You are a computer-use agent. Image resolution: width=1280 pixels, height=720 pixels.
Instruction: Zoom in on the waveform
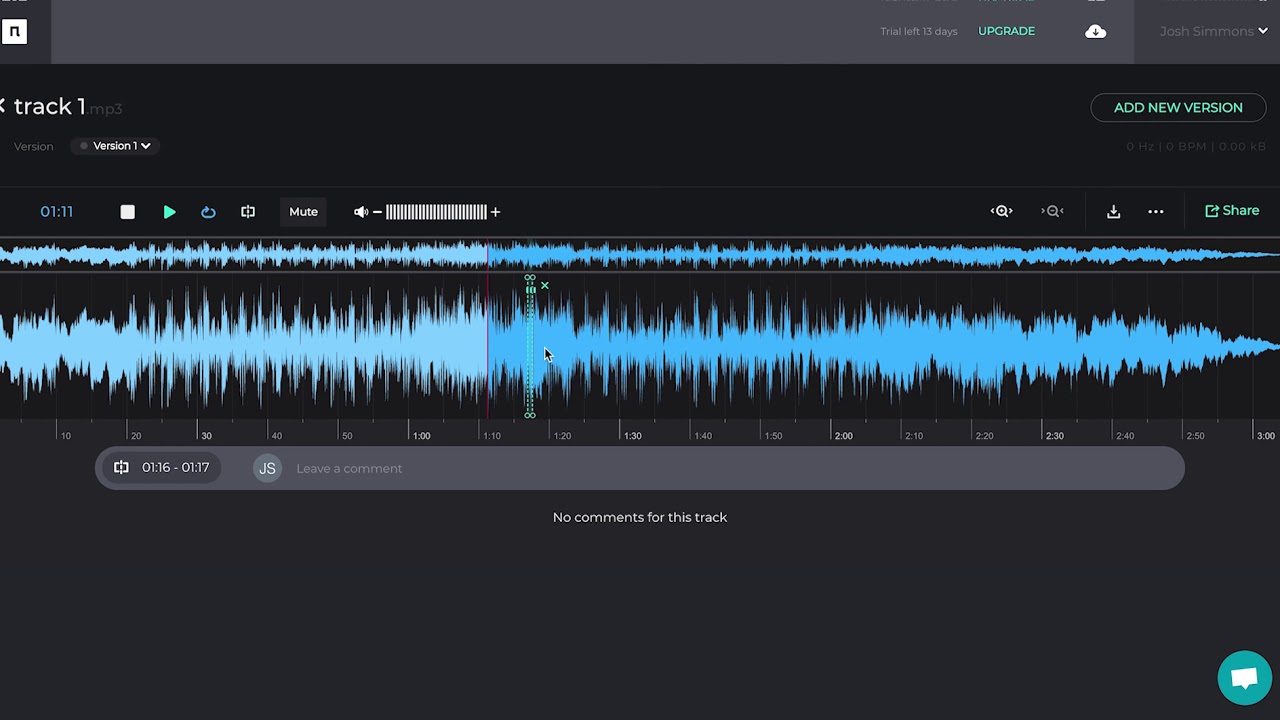[x=1002, y=211]
